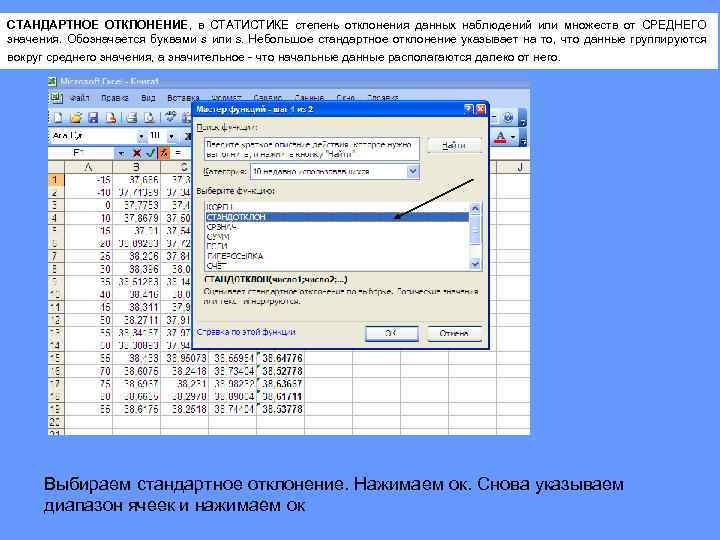Click cell containing 38.206
Viewport: 720px width, 540px height.
tap(136, 256)
